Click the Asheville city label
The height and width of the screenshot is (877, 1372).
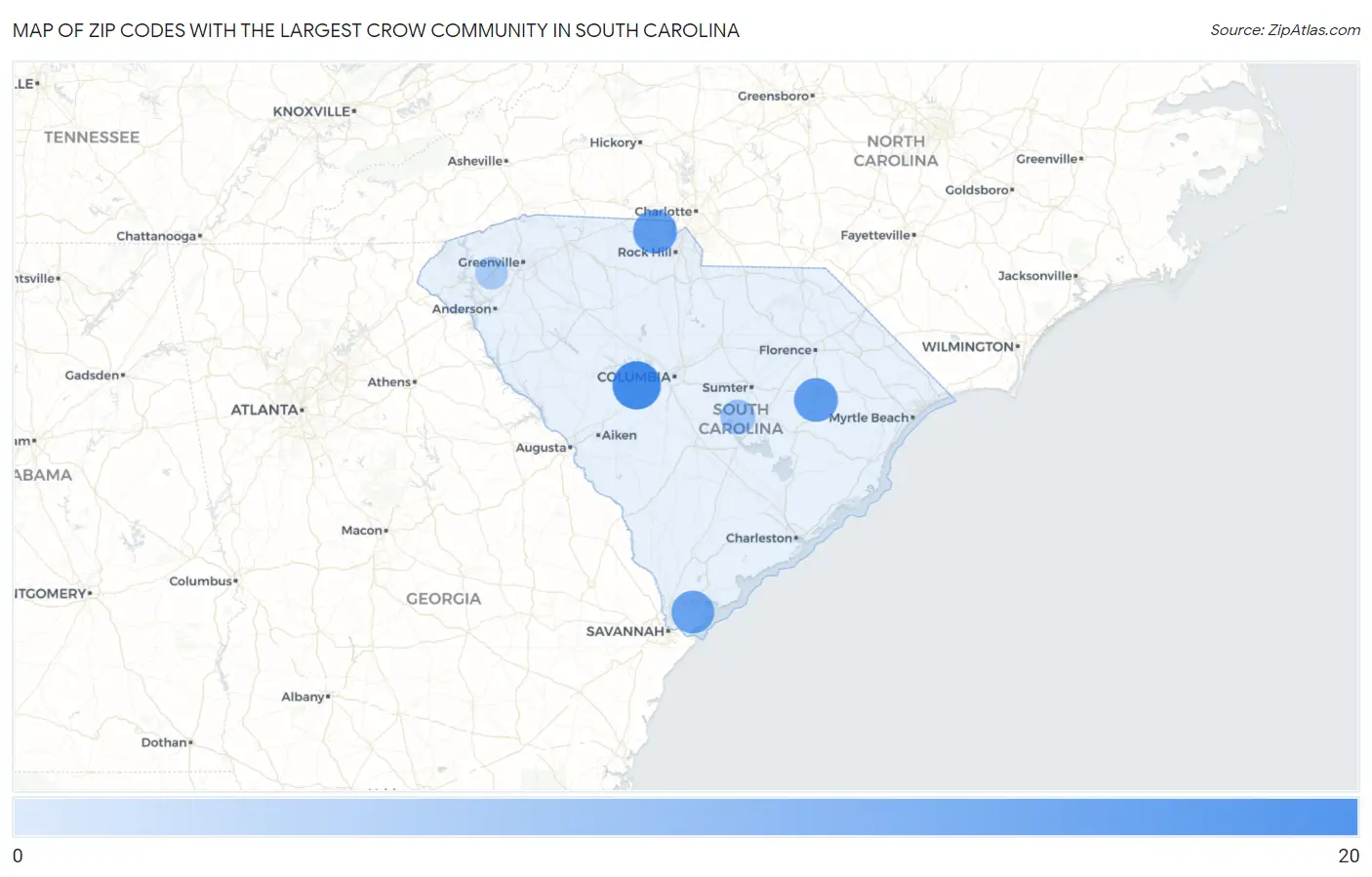click(x=476, y=161)
